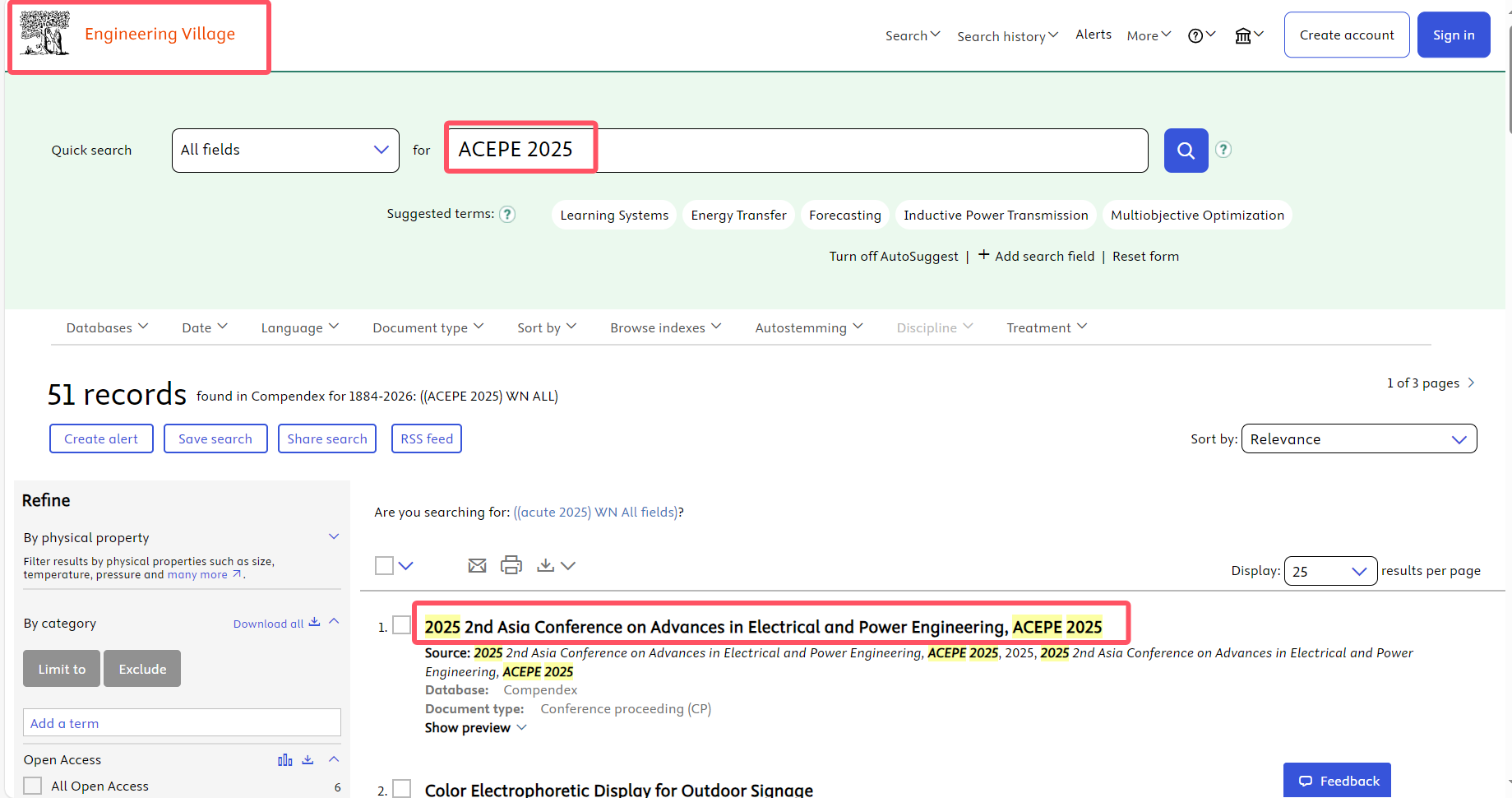
Task: Open the All fields dropdown
Action: 285,151
